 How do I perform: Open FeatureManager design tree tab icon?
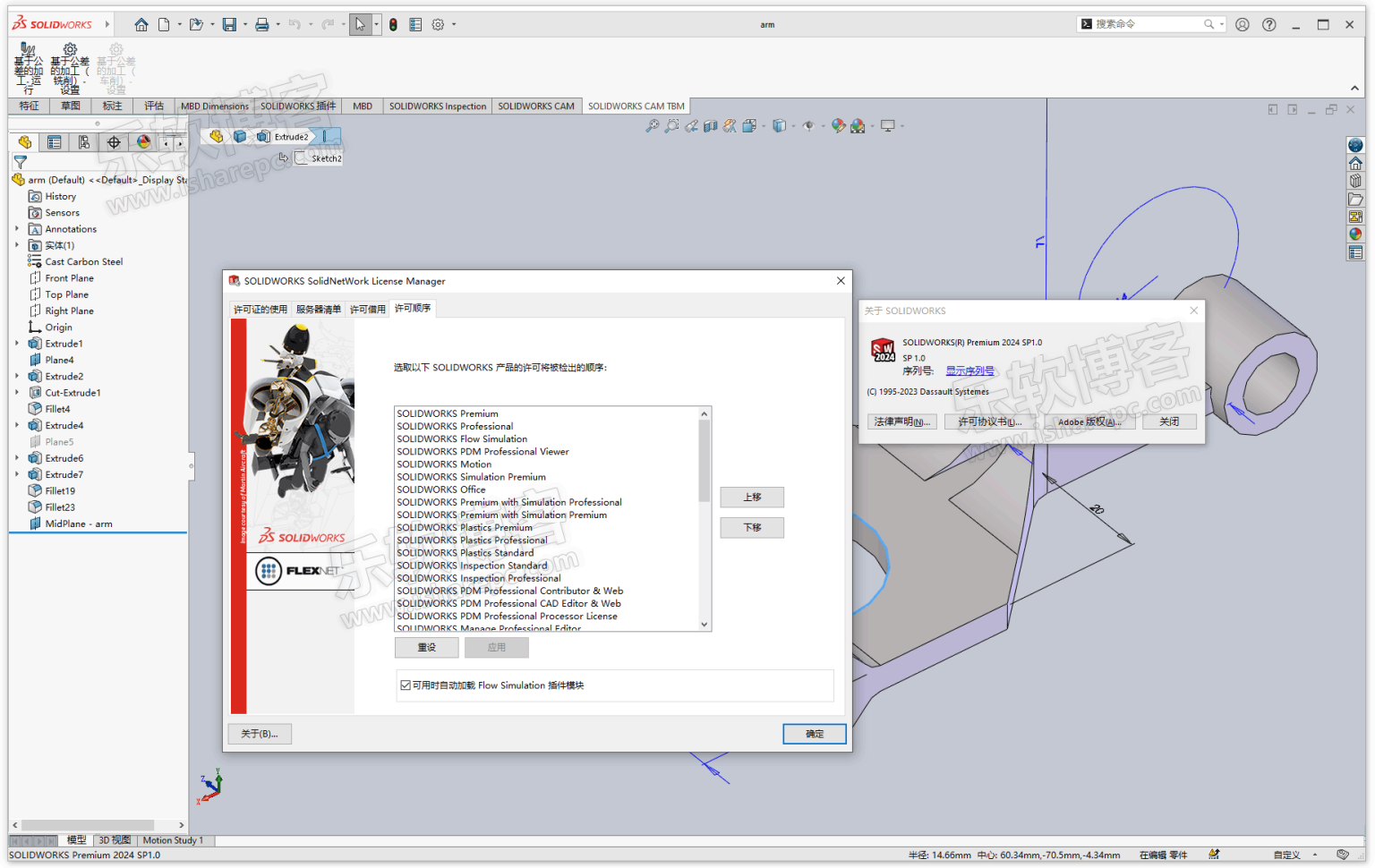click(x=24, y=142)
